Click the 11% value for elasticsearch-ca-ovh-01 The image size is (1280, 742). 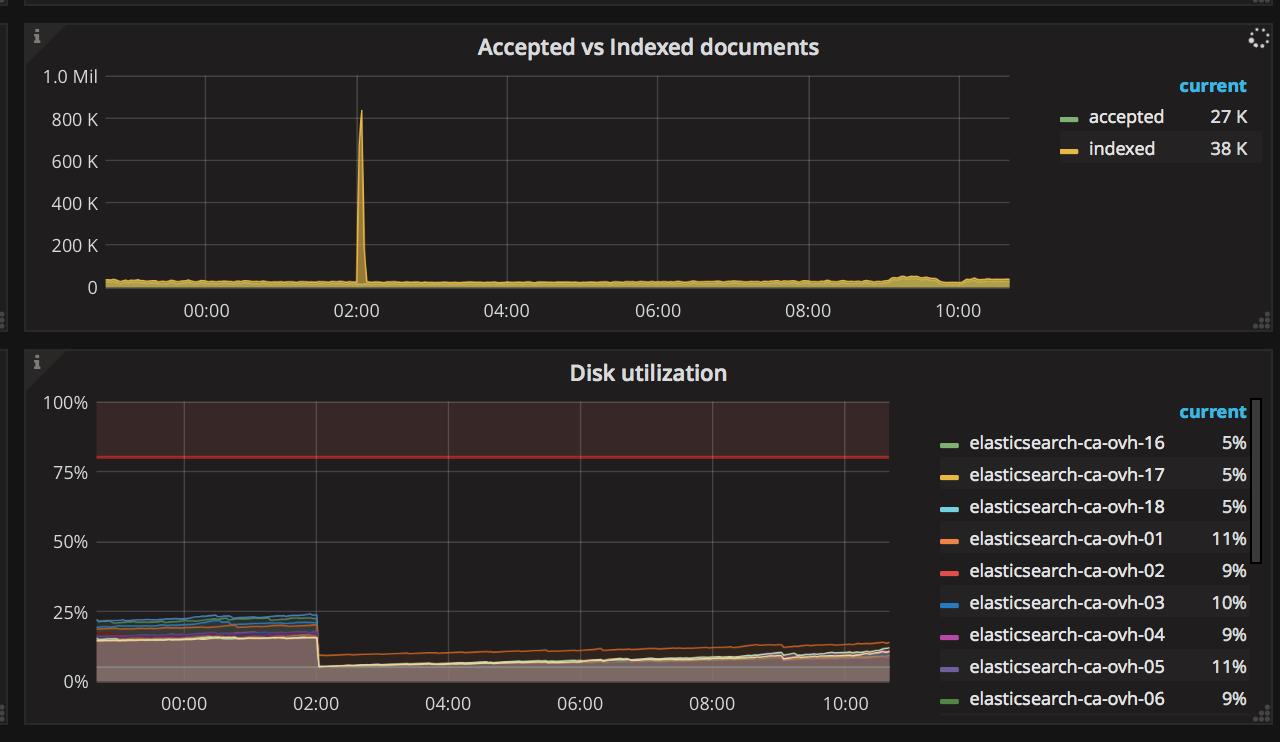pos(1229,539)
